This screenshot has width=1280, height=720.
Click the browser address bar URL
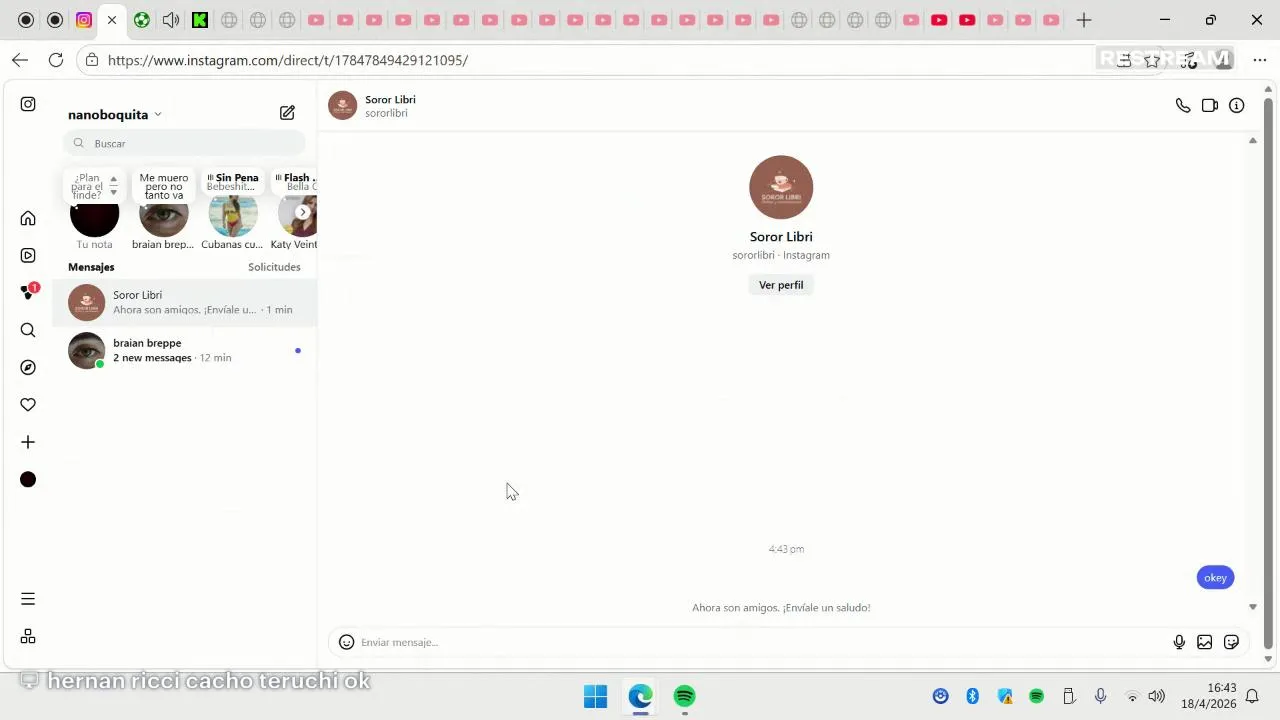[288, 60]
